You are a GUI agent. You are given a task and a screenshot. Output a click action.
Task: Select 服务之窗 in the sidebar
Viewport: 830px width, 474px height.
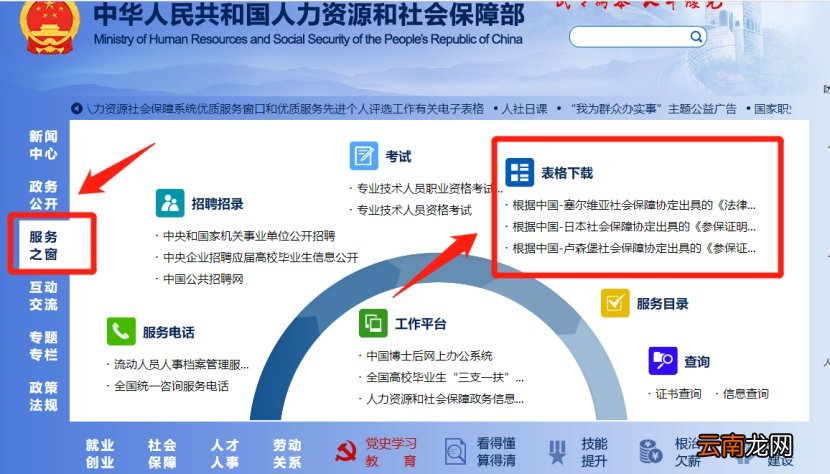pyautogui.click(x=43, y=245)
